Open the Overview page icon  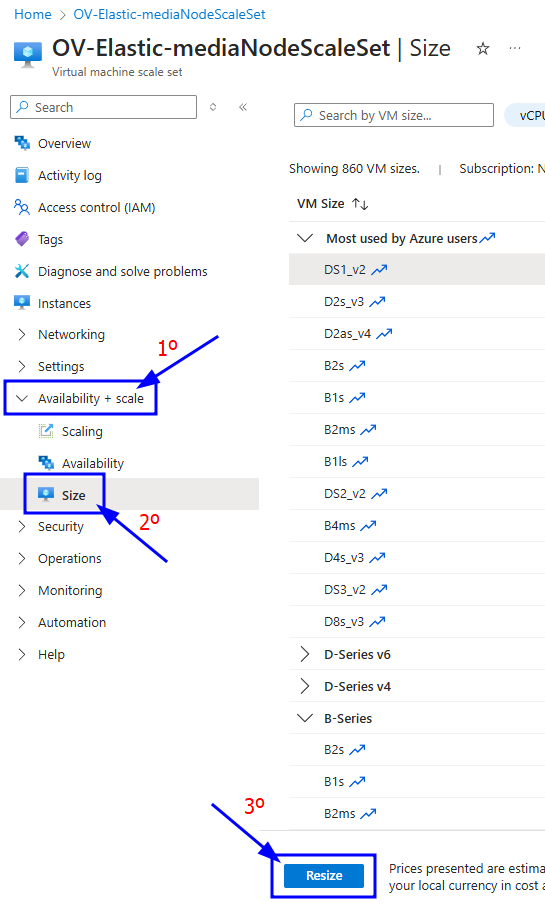coord(22,143)
